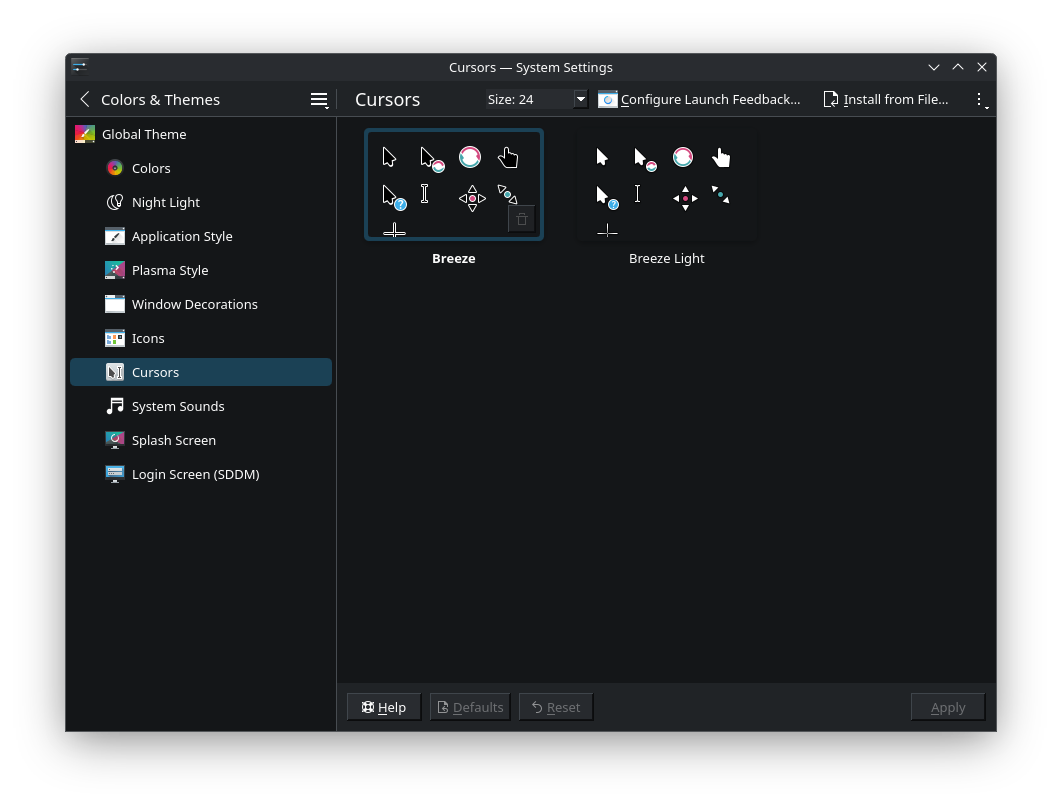Delete Breeze cursor theme via trash icon
This screenshot has height=809, width=1062.
[521, 219]
